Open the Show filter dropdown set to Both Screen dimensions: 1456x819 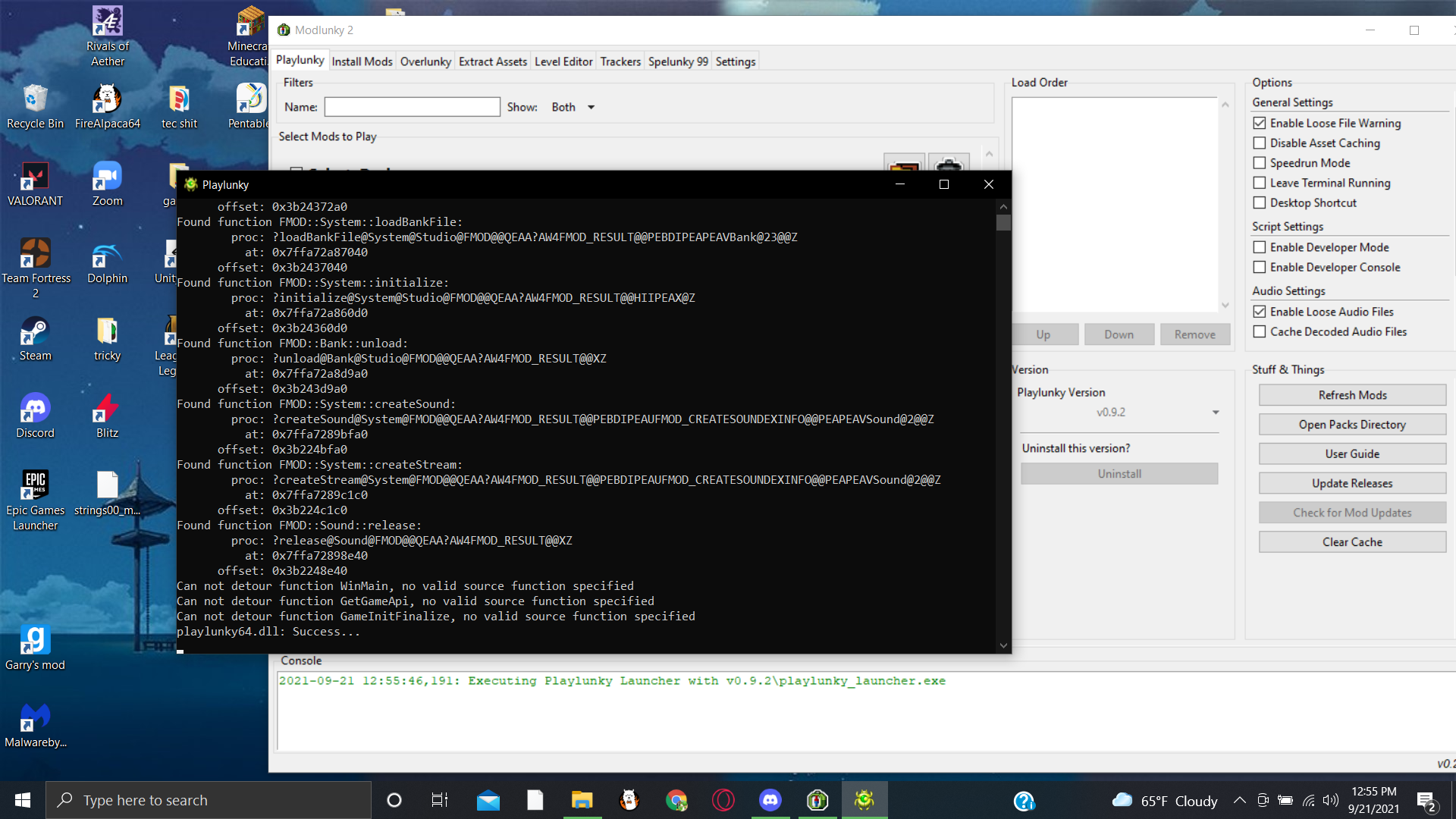click(x=572, y=107)
